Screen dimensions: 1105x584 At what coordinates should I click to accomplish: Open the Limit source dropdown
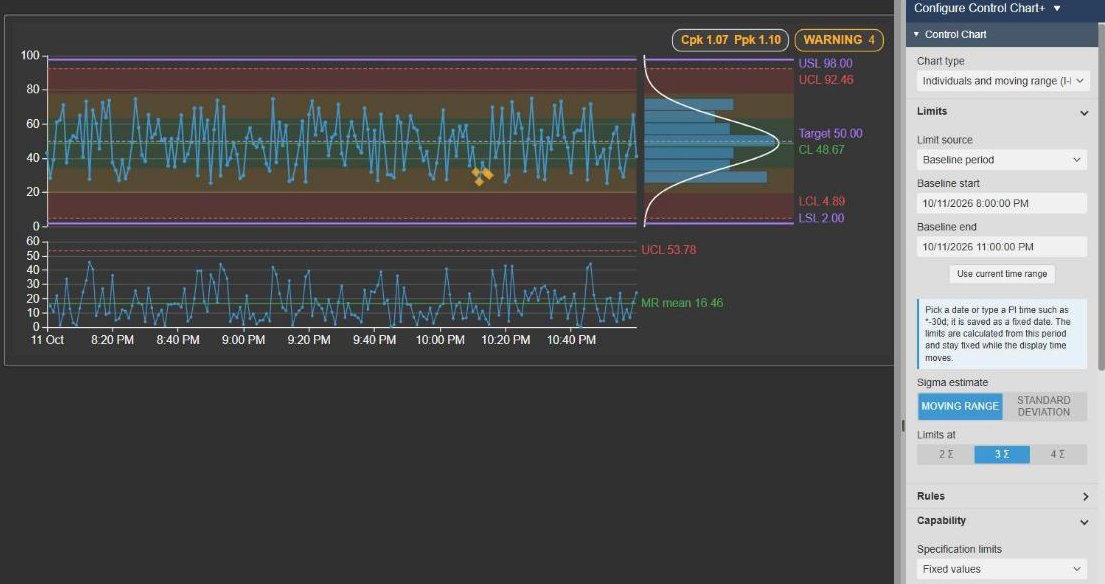pyautogui.click(x=1001, y=160)
